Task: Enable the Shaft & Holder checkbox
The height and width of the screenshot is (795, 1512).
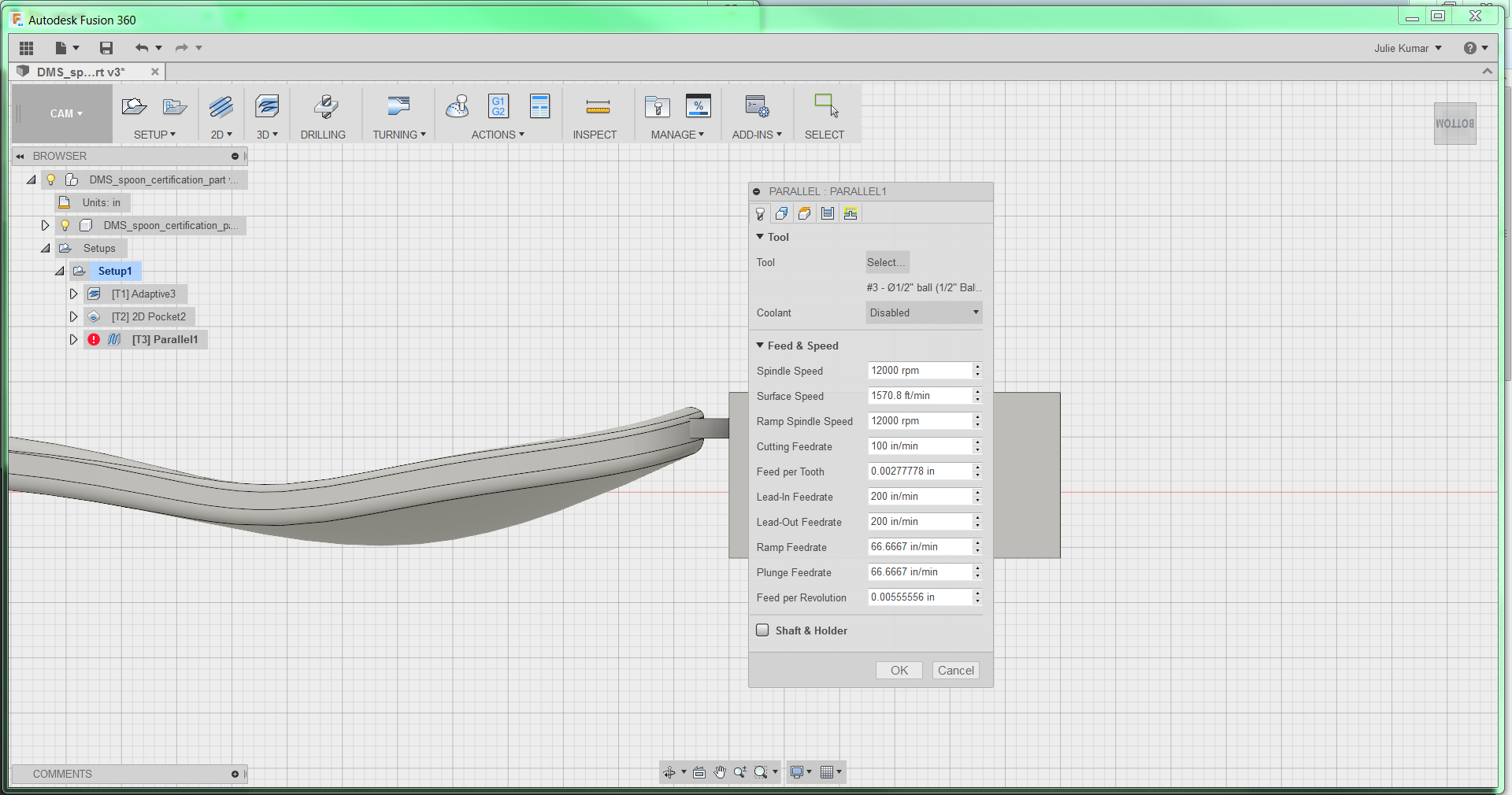Action: point(762,630)
